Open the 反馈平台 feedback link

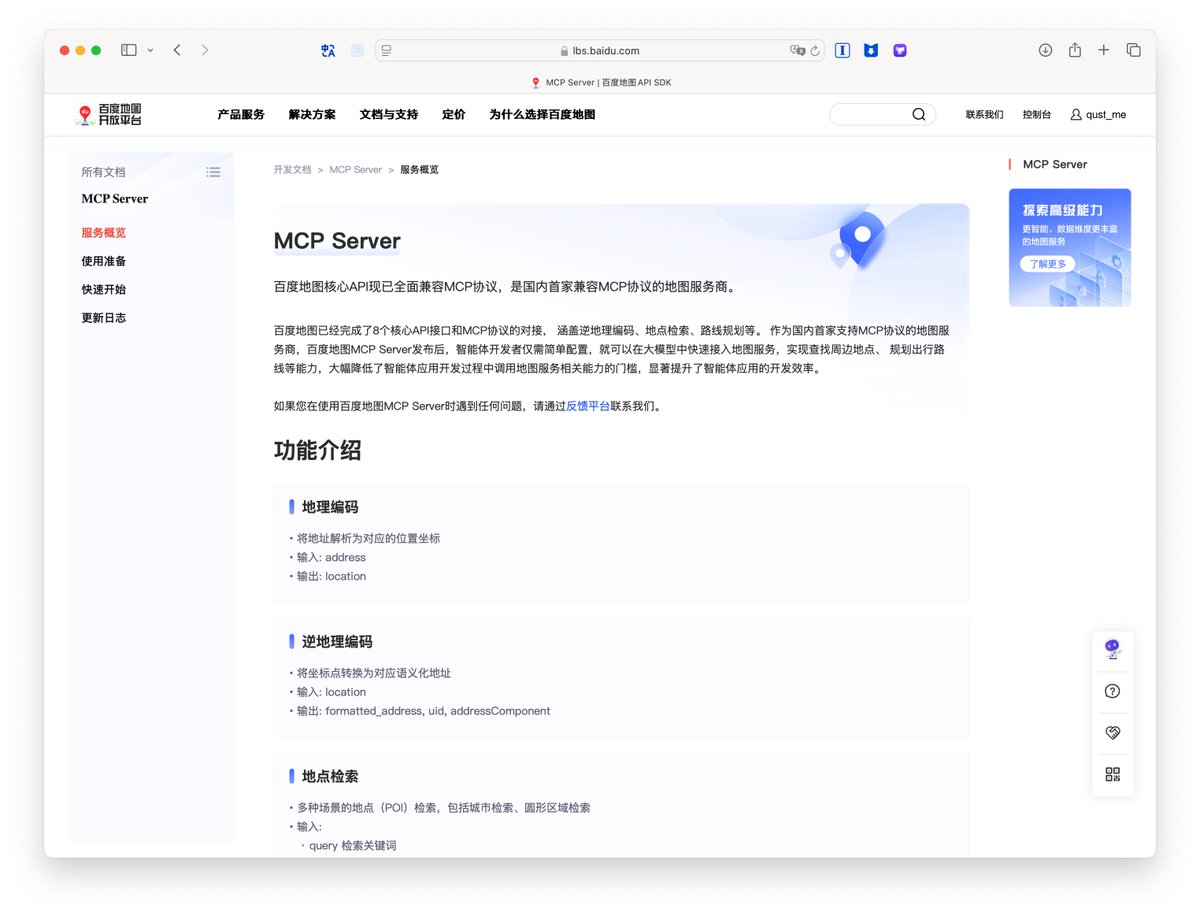click(x=588, y=406)
